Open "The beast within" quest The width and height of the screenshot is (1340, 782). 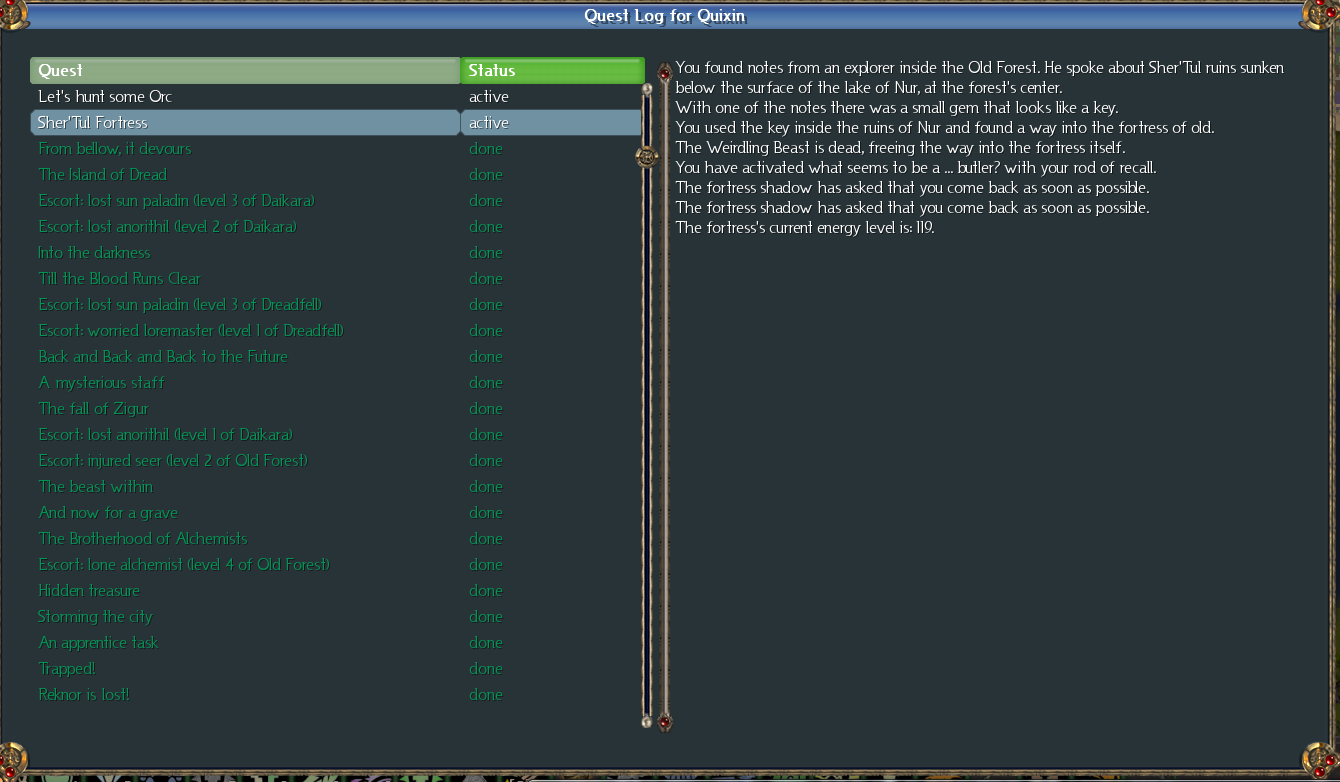click(245, 487)
